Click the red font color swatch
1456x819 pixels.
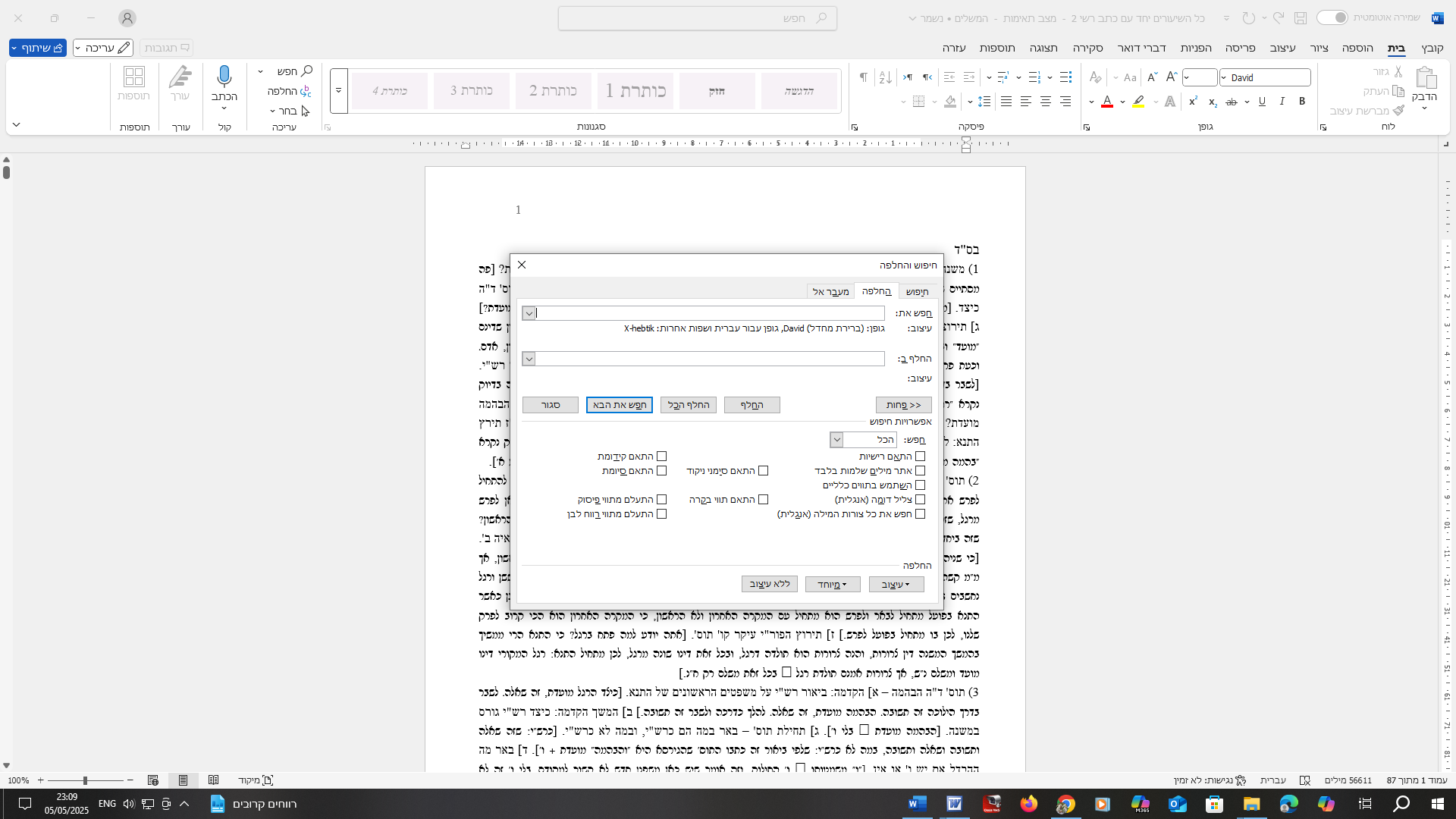(1107, 102)
